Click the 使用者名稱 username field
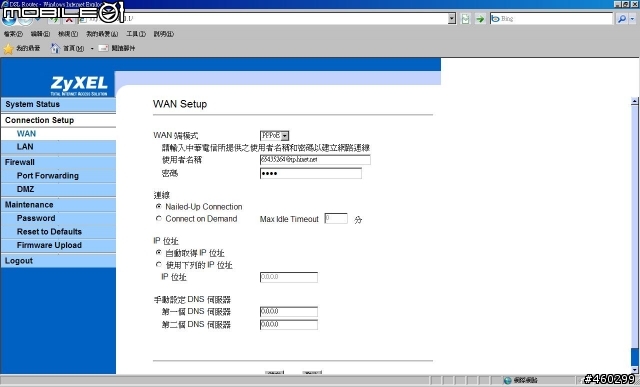640x387 pixels. (315, 160)
